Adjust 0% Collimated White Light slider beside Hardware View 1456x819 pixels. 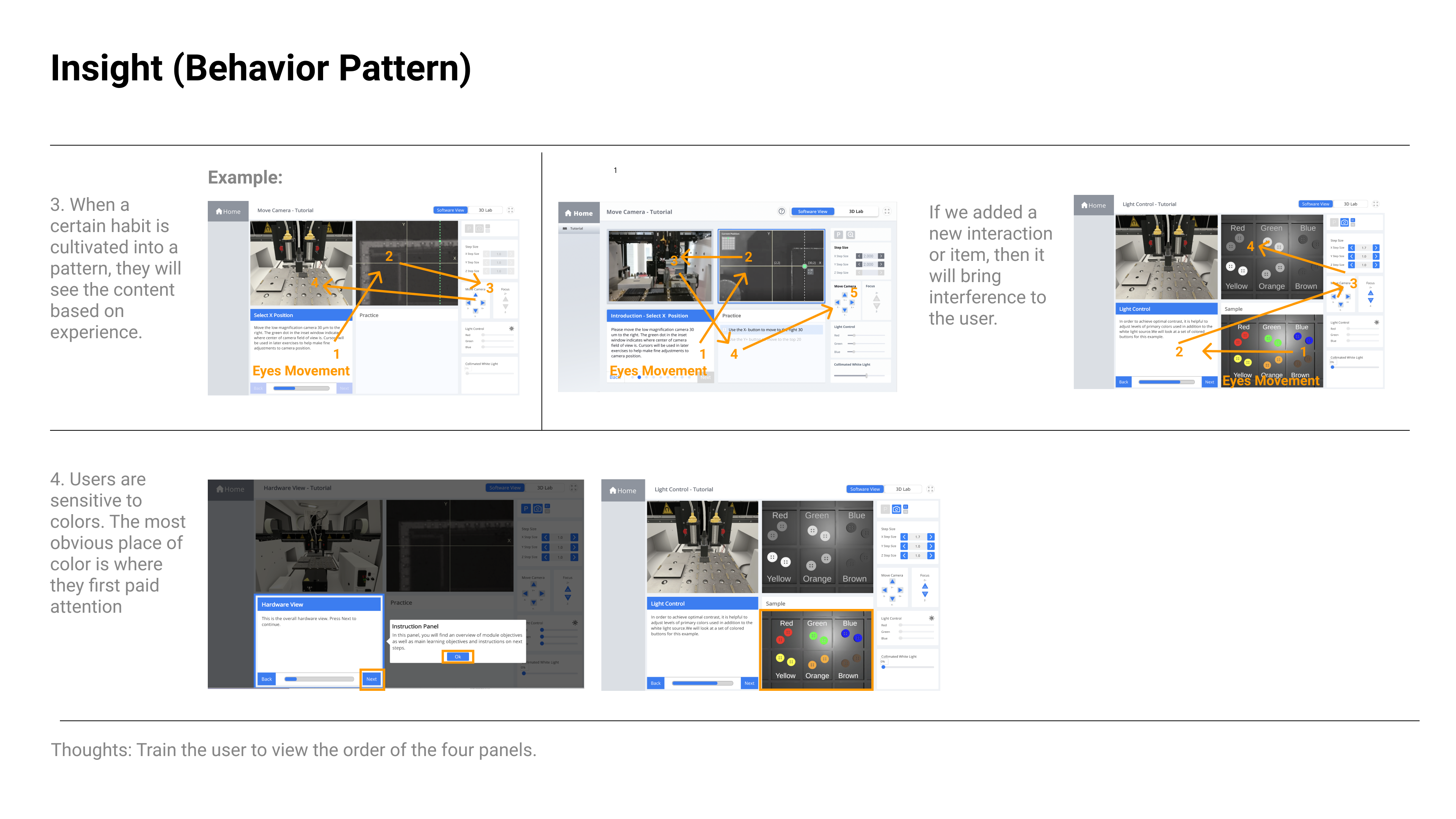click(x=907, y=667)
